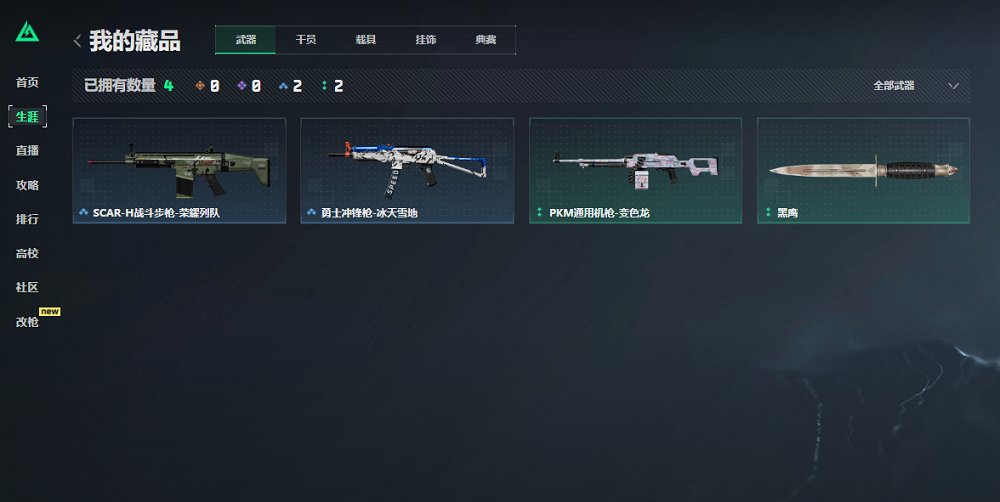Click the green rarity icon on PKM card
The image size is (1000, 502).
(x=540, y=212)
